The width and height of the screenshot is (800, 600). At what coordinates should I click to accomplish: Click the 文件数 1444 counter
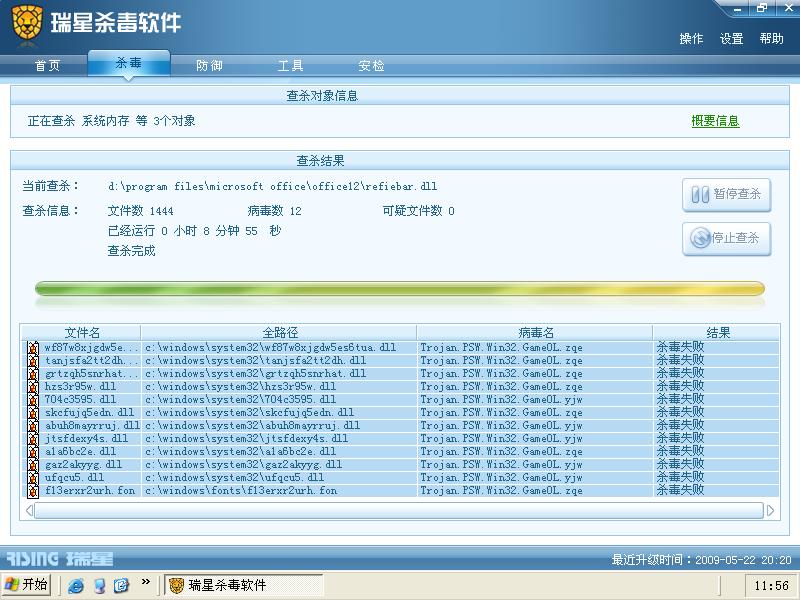140,211
